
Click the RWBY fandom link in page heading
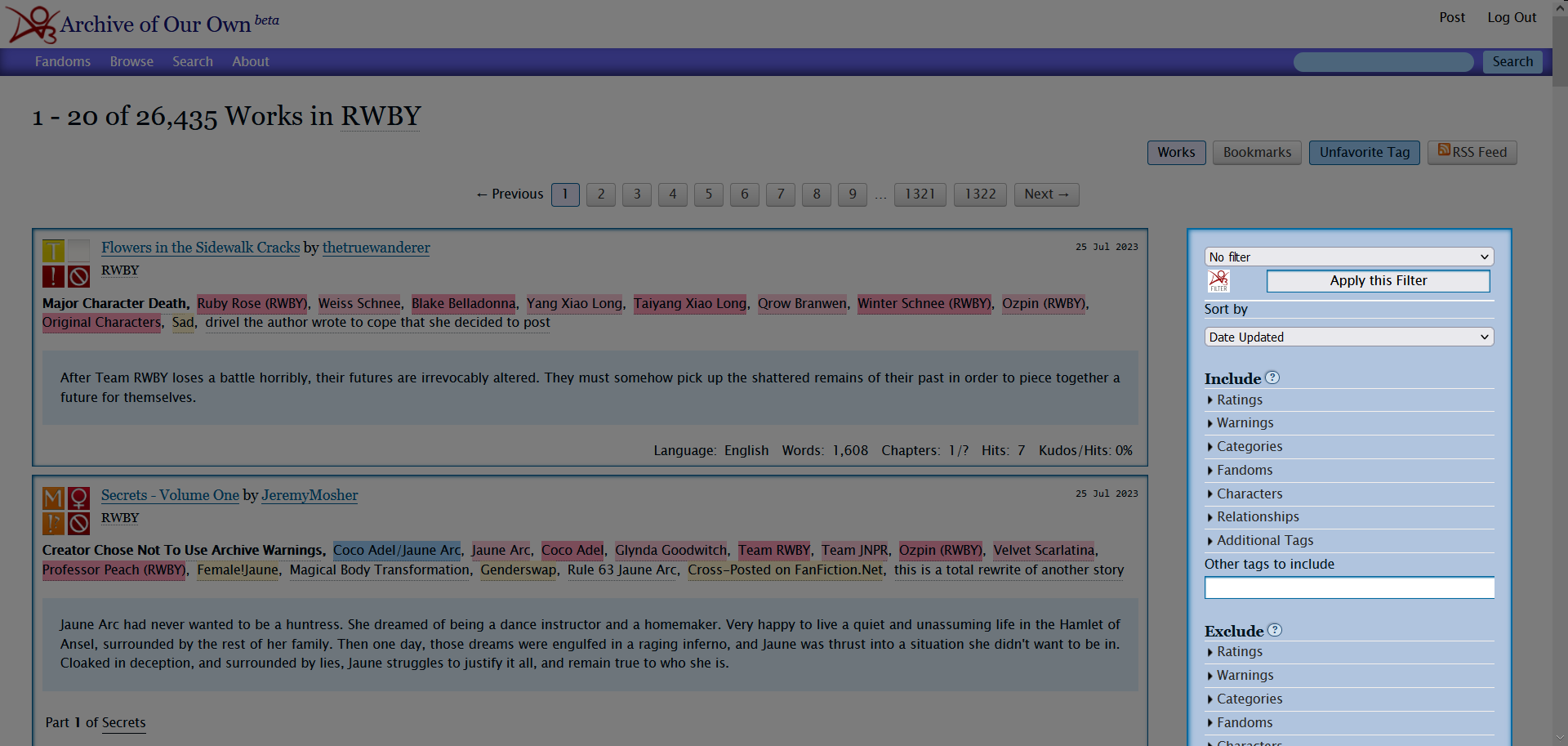[381, 116]
